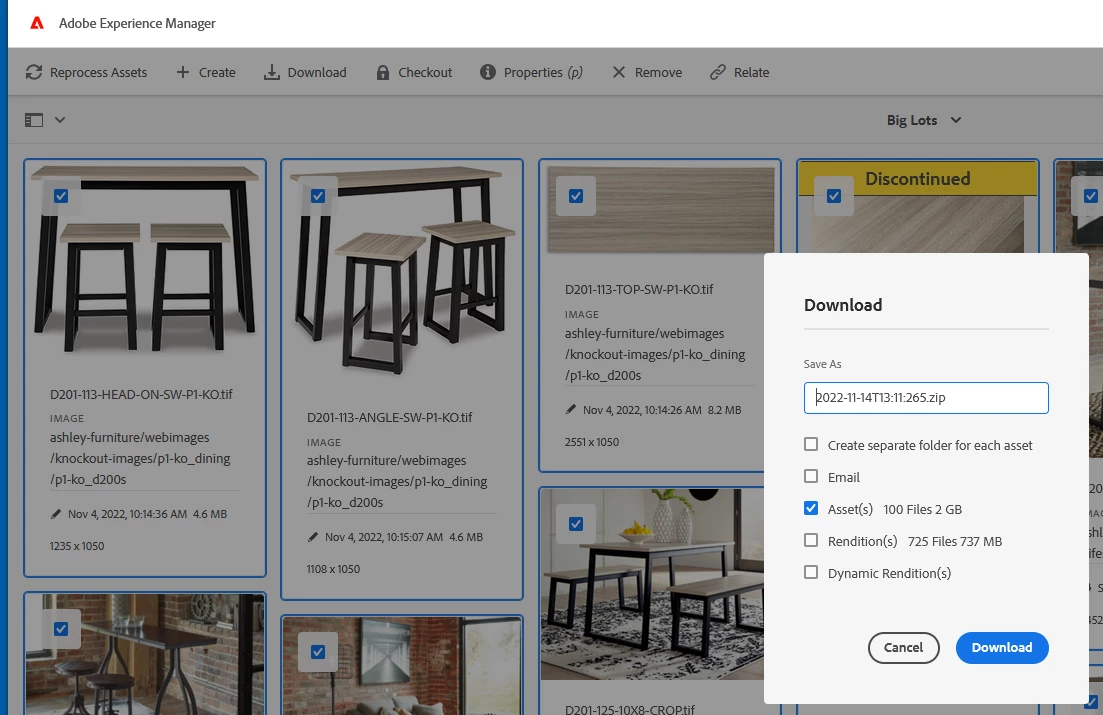Click the ANGLE table and stools thumbnail
This screenshot has height=715, width=1103.
pyautogui.click(x=402, y=271)
